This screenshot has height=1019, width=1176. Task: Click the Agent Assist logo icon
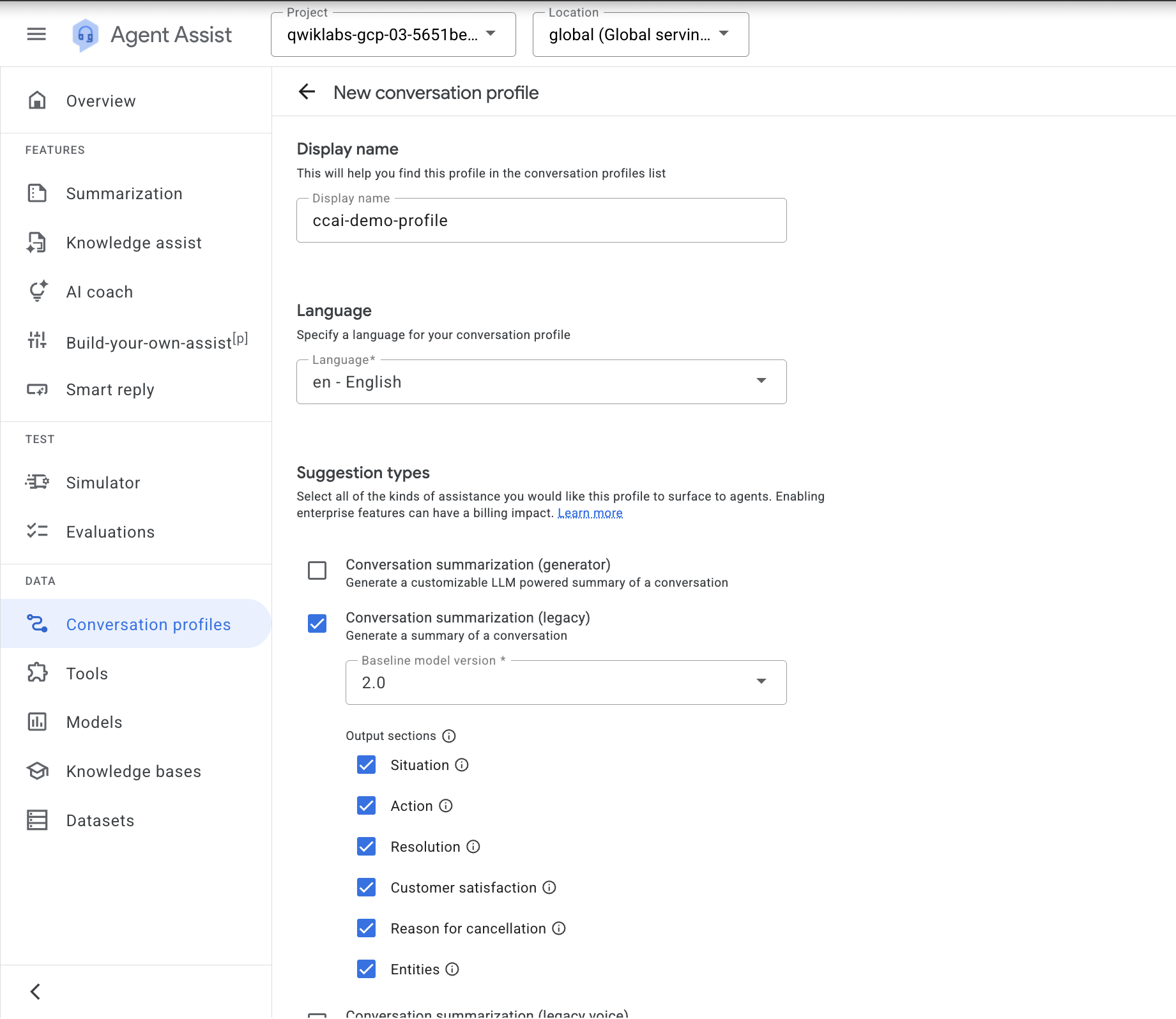[x=86, y=34]
